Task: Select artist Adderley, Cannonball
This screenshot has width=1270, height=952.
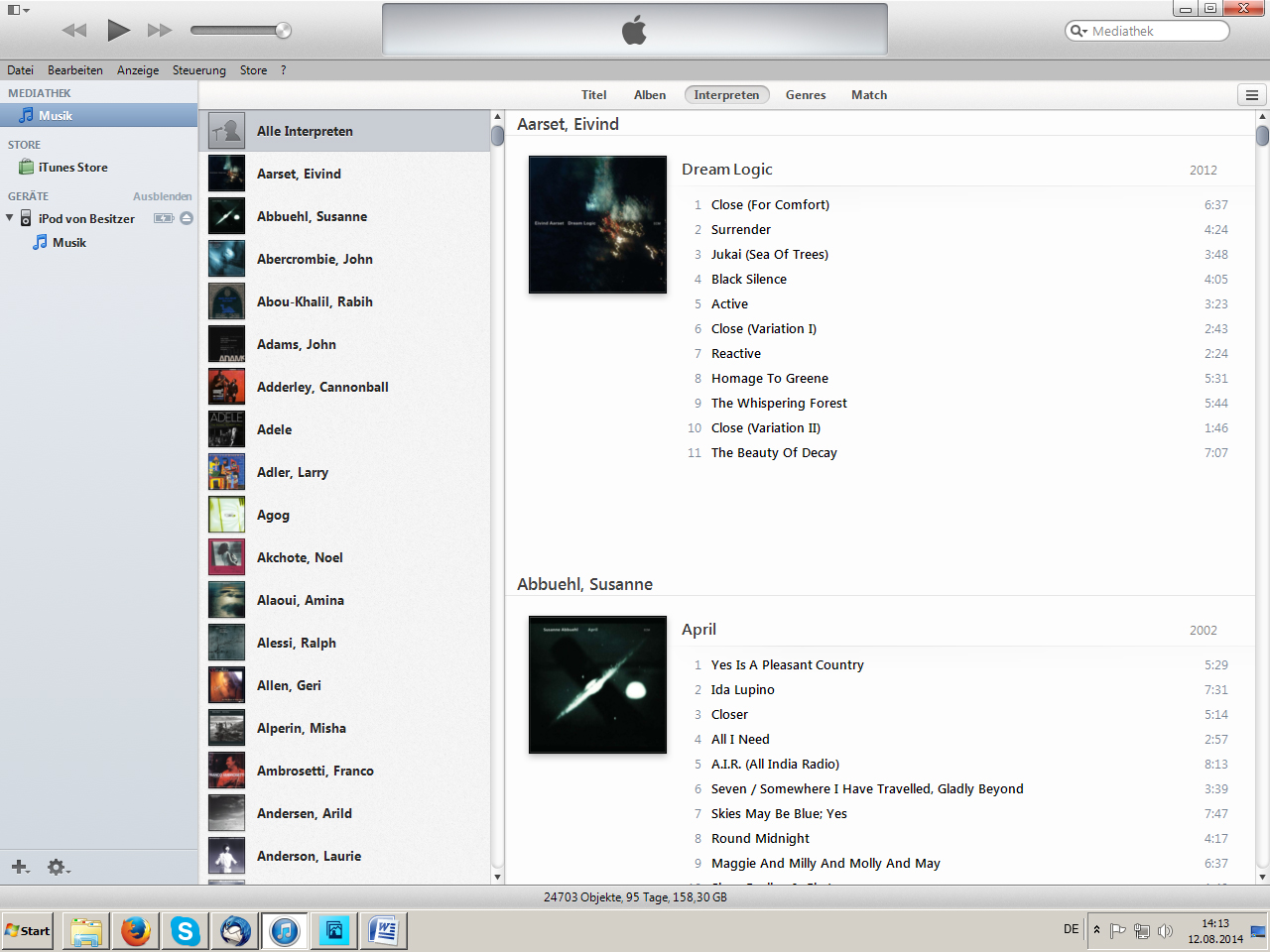Action: [x=344, y=387]
